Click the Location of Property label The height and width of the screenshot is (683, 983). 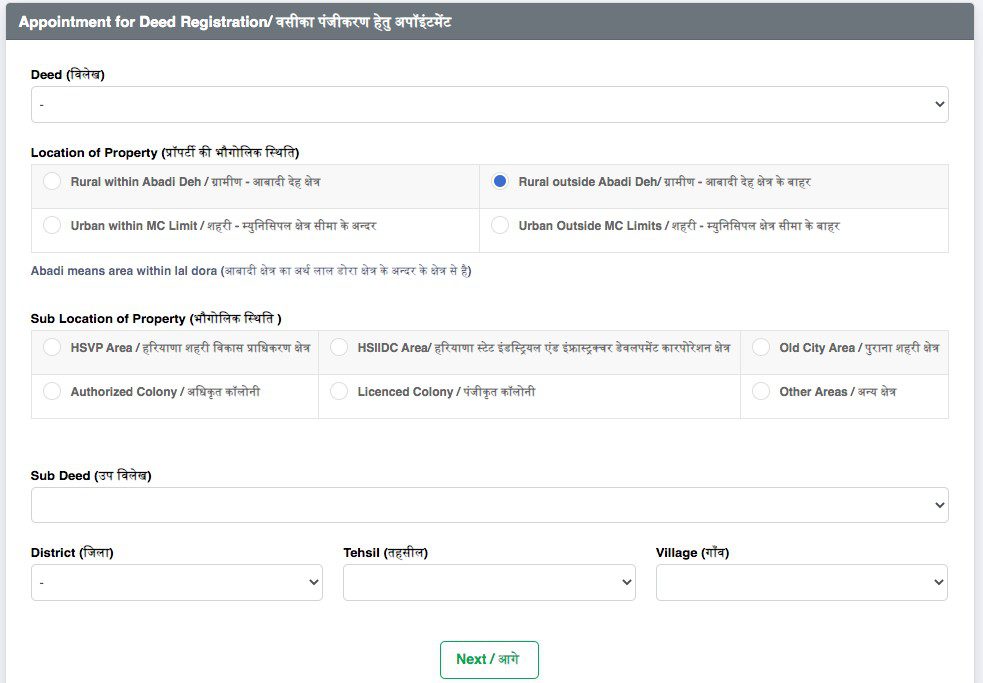tap(165, 153)
